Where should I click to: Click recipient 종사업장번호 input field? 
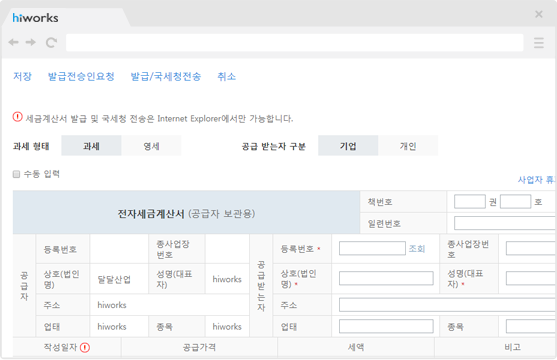(531, 248)
